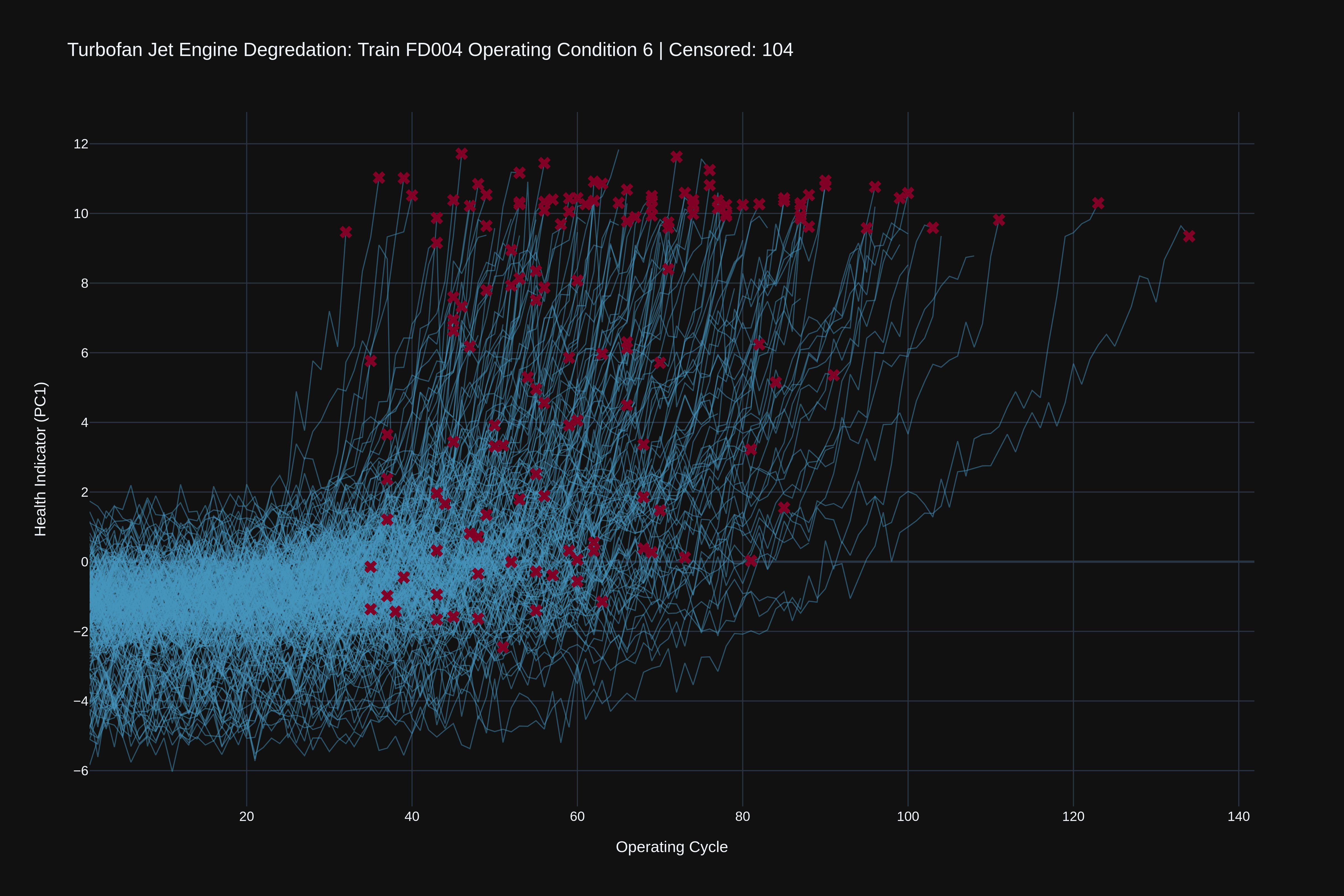Select the highest red X marker near cycle 46
Screen dimensions: 1344x896
click(x=462, y=154)
